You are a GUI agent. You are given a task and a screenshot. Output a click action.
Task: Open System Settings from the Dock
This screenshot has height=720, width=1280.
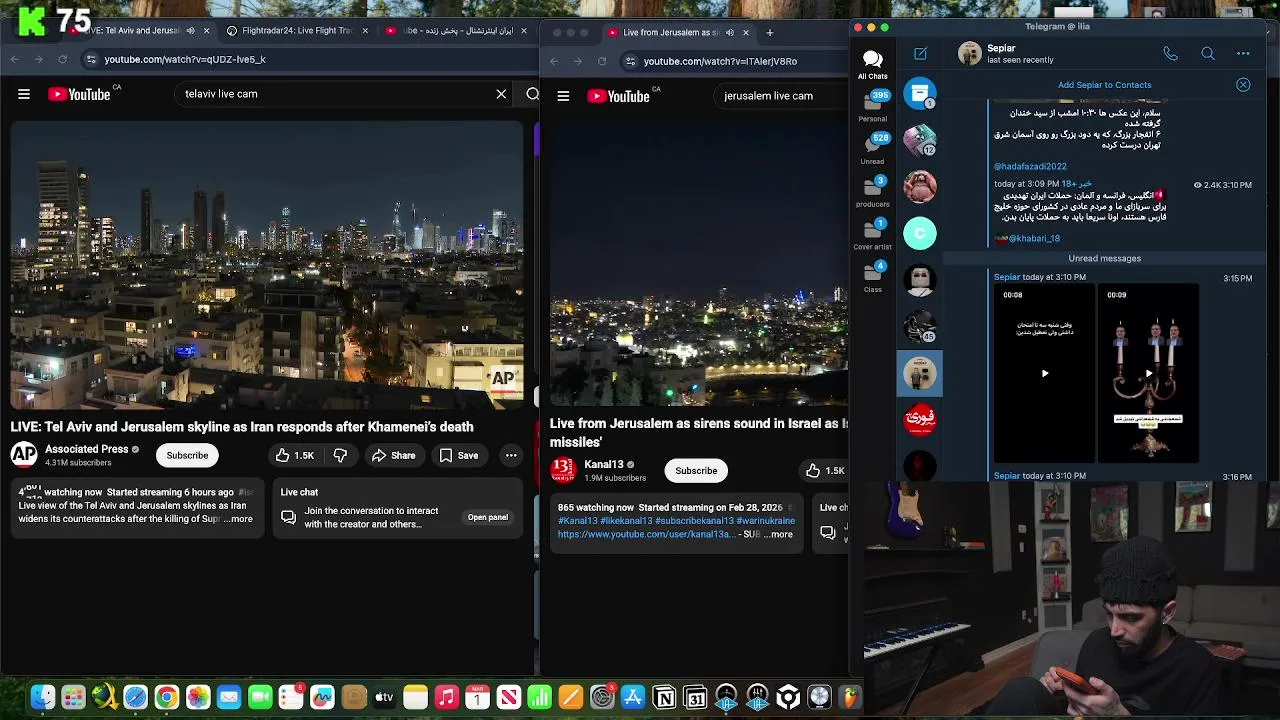pos(602,697)
